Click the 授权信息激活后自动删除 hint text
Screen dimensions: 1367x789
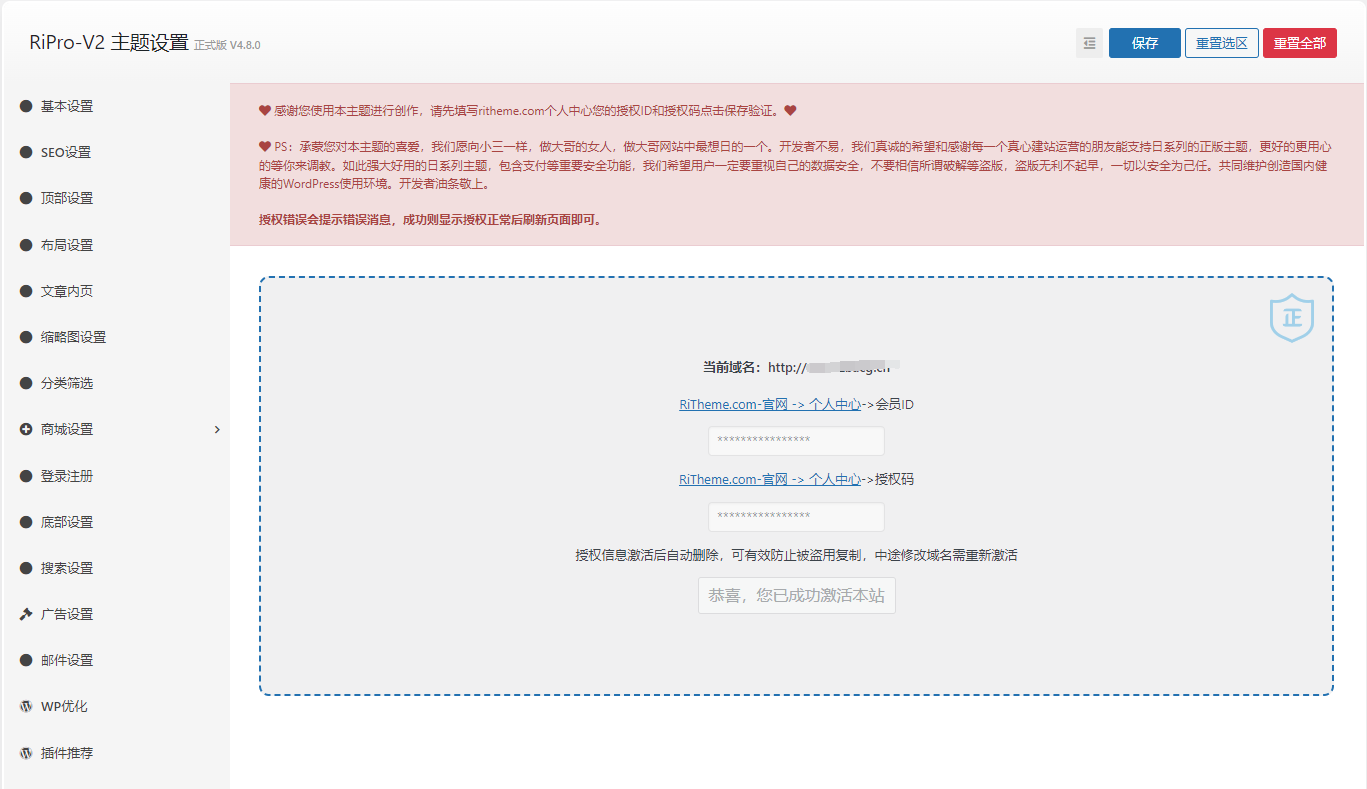(x=796, y=555)
